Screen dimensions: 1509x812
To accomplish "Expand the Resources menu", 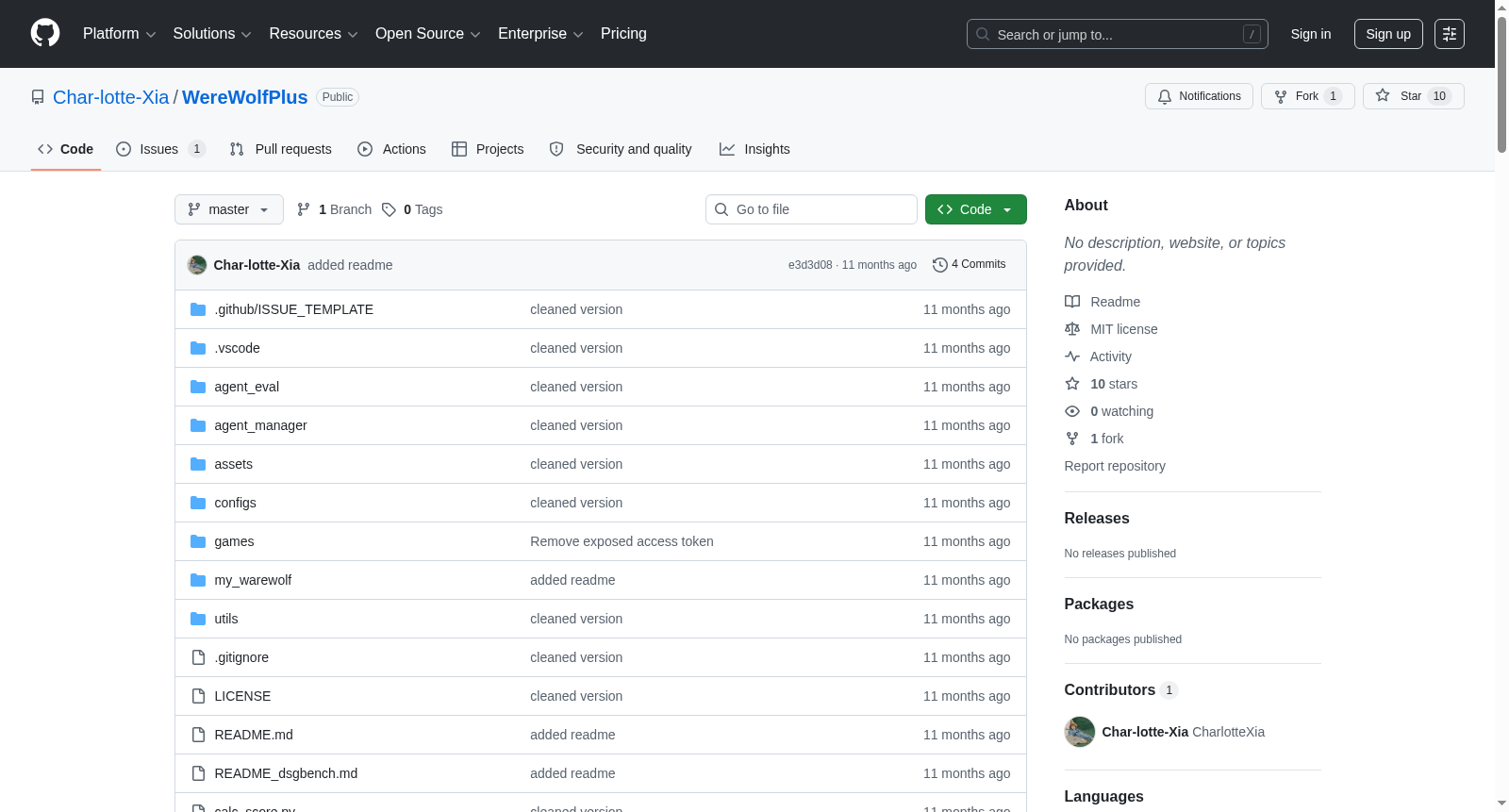I will pyautogui.click(x=313, y=34).
